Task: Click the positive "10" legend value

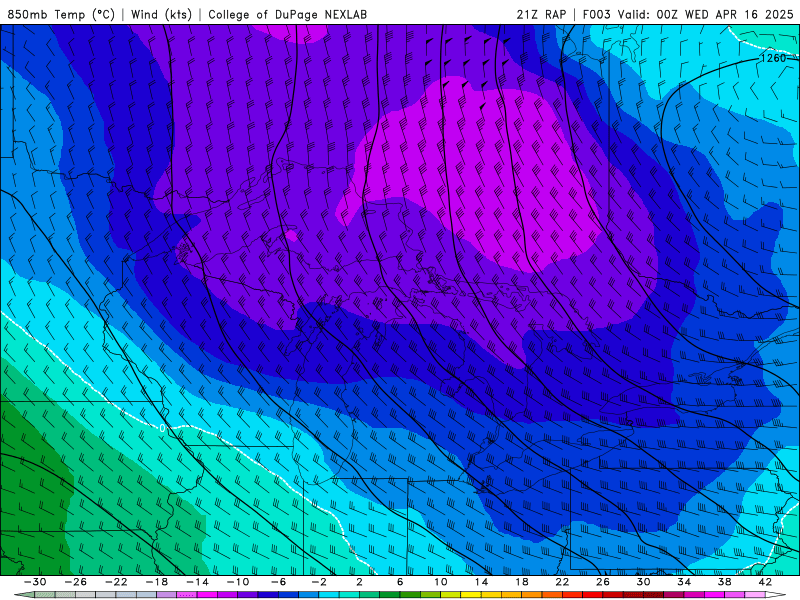Action: click(441, 582)
